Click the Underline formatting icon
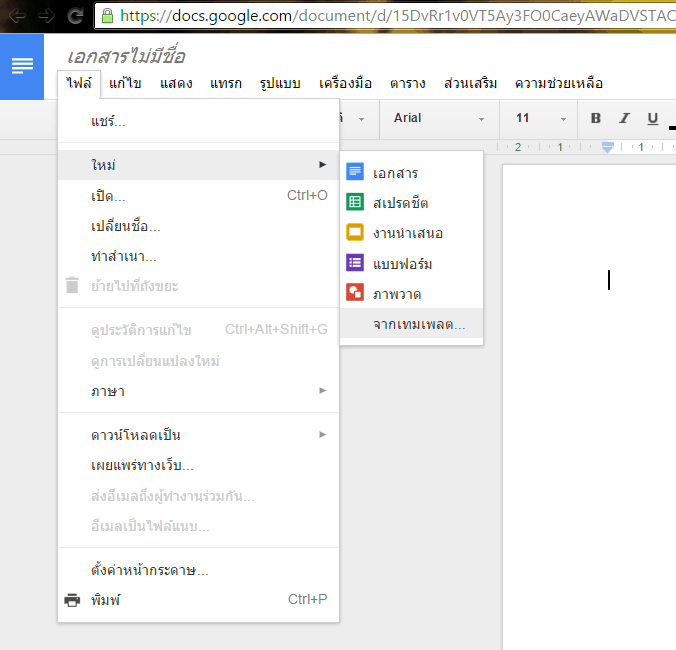This screenshot has width=676, height=650. click(x=653, y=118)
